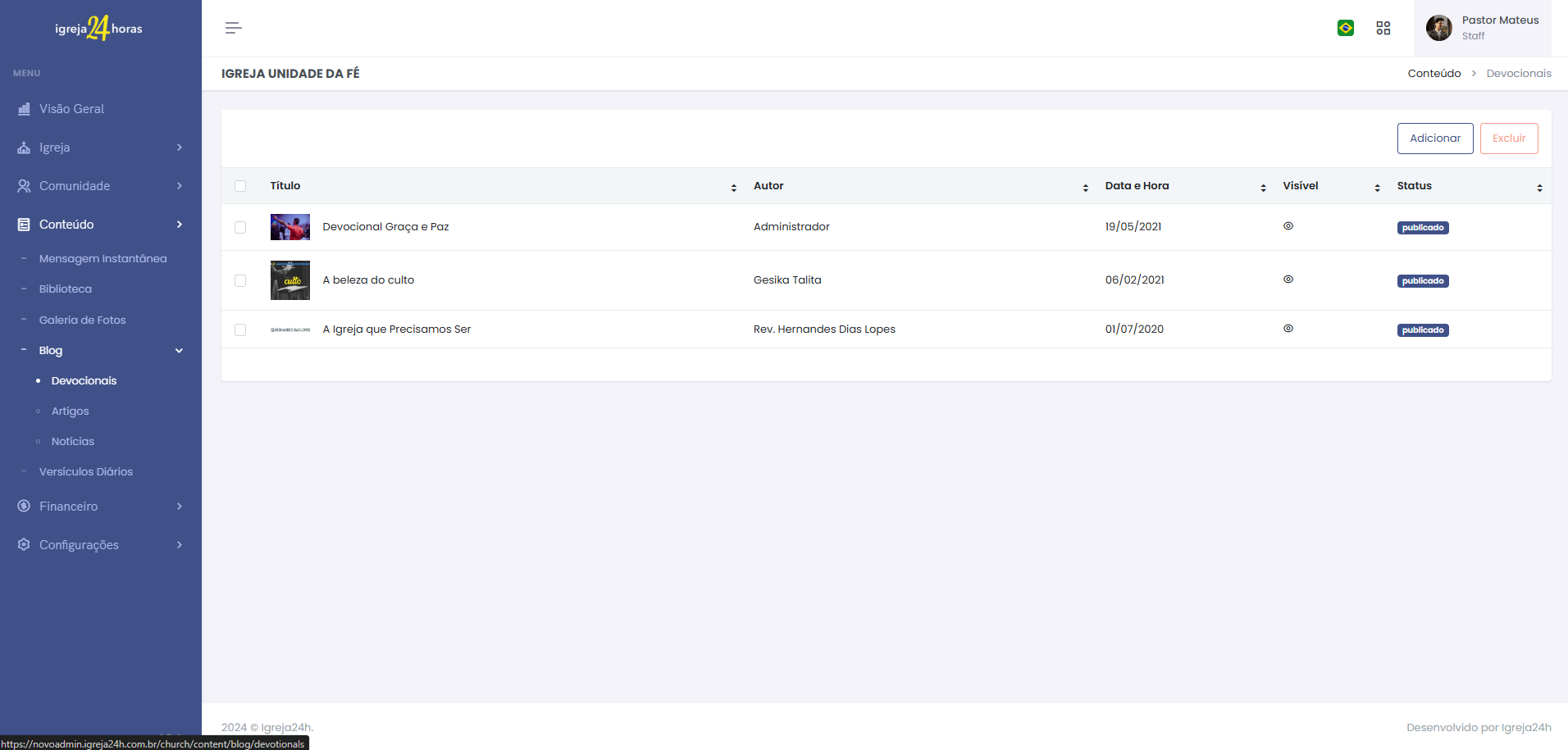Click the Excluir button
This screenshot has width=1568, height=750.
coord(1509,139)
